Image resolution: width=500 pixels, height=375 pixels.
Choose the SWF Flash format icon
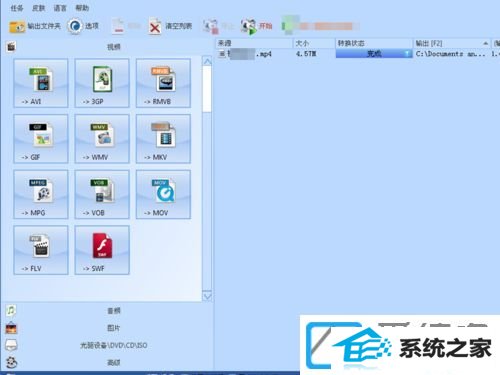click(x=102, y=250)
